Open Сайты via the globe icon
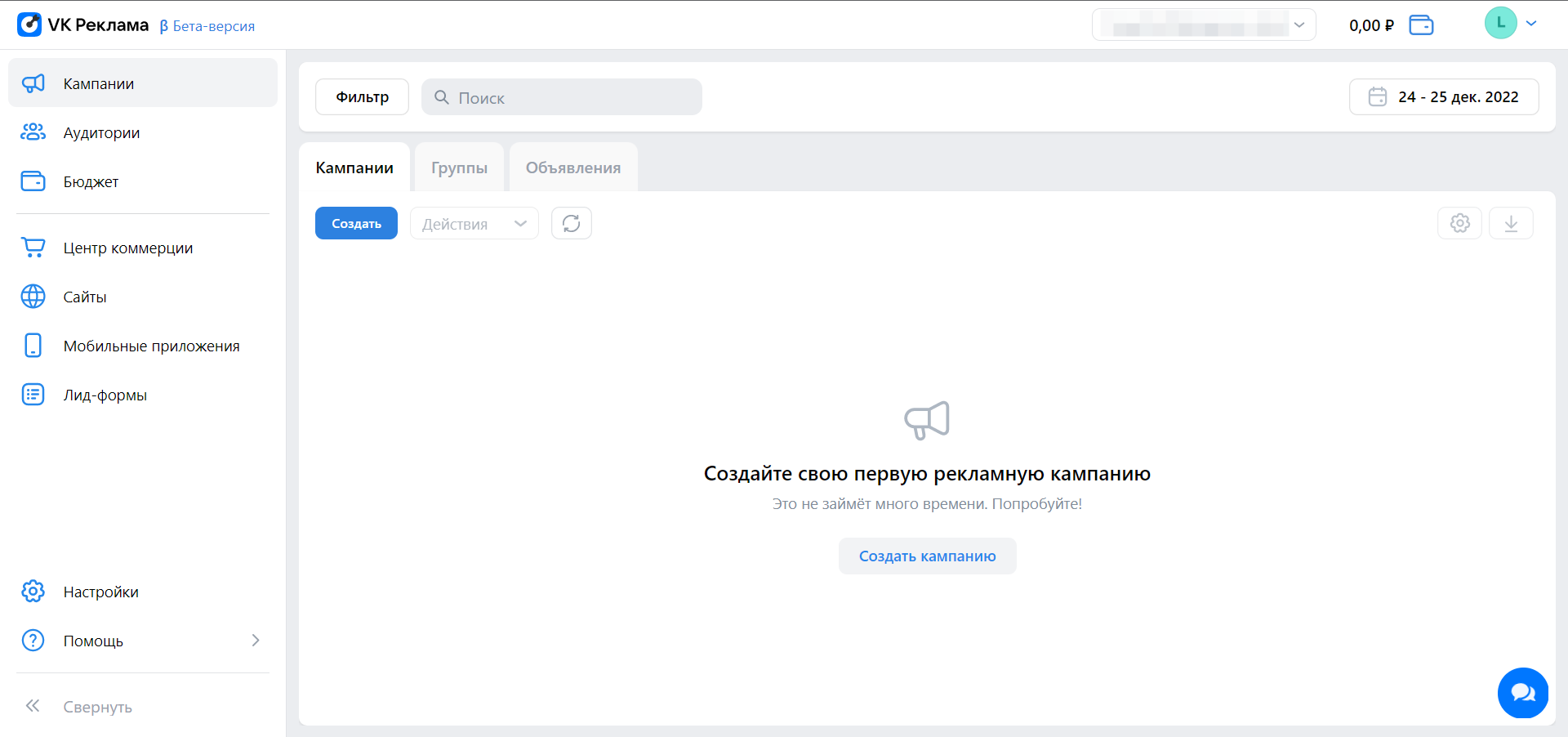 tap(33, 297)
